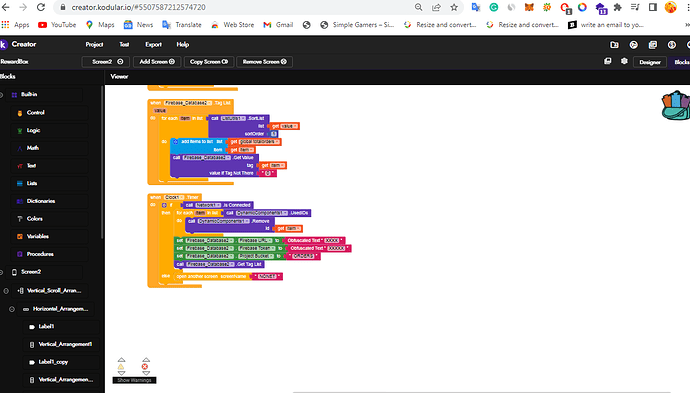
Task: Bookmark page with the star icon
Action: click(454, 7)
